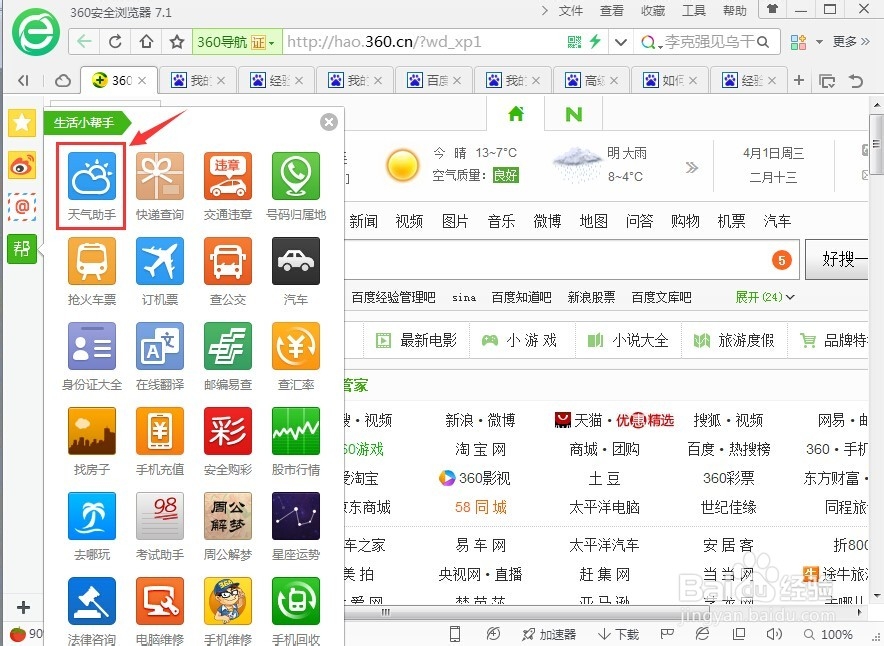
Task: Go to browser home page button
Action: click(146, 42)
